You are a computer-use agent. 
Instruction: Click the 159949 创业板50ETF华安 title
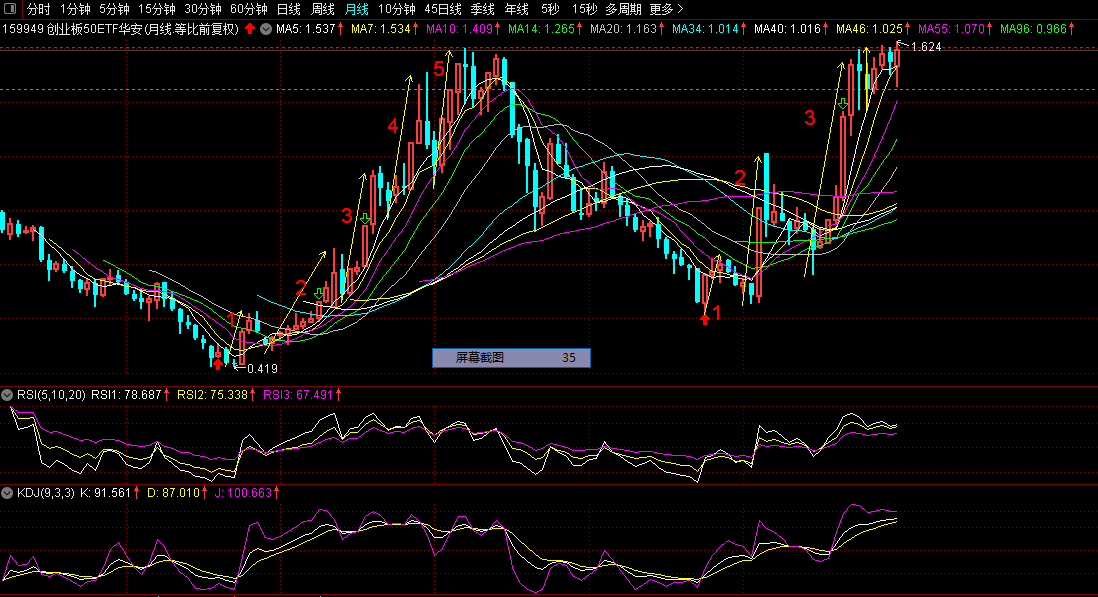(120, 29)
